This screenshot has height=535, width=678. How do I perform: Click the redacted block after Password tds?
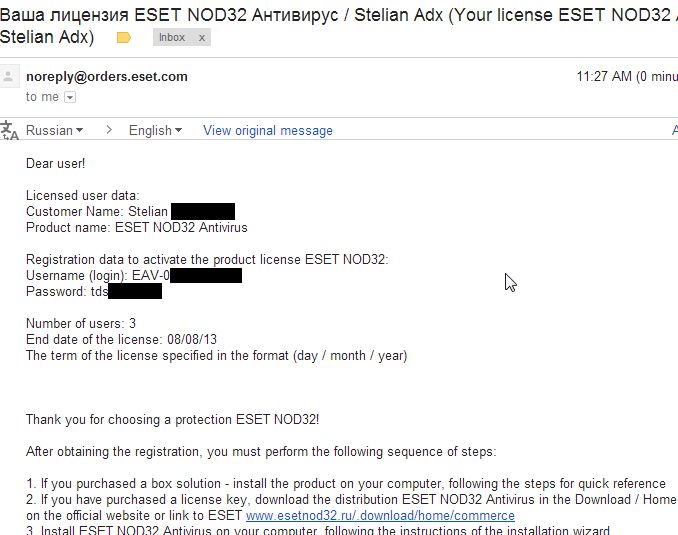coord(134,291)
